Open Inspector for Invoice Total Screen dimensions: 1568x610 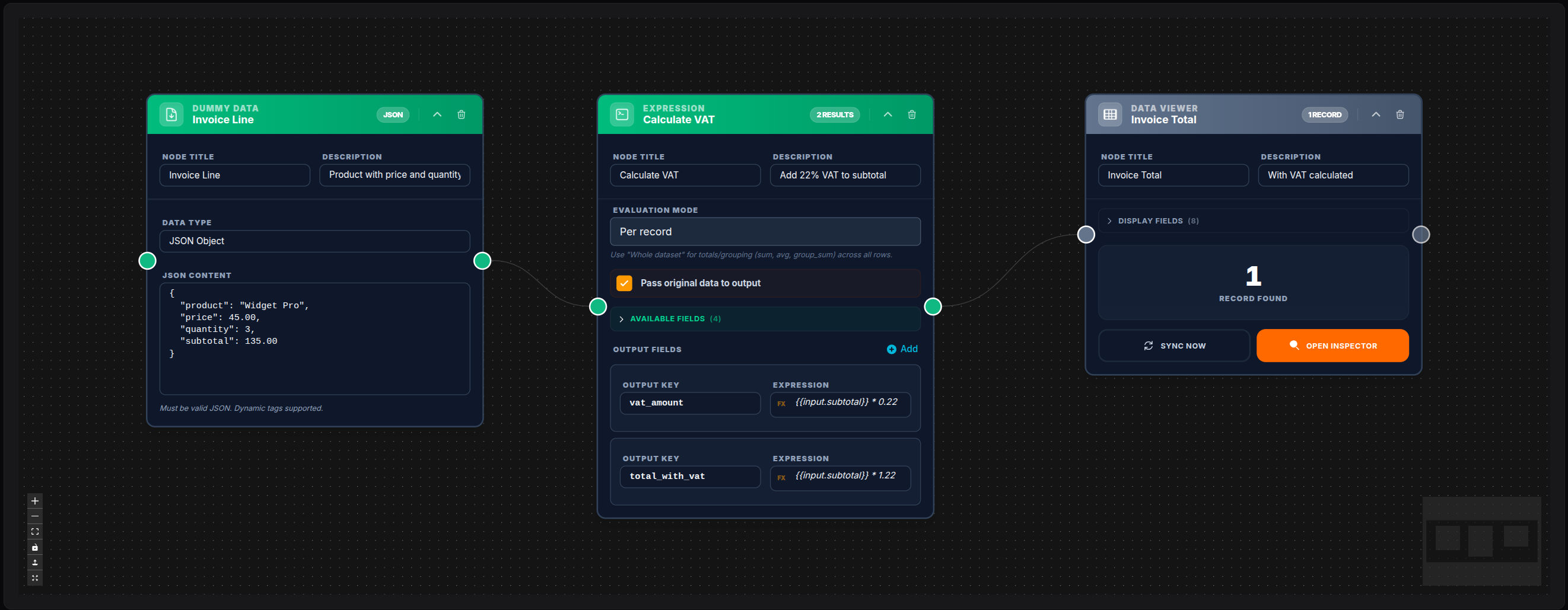tap(1332, 346)
